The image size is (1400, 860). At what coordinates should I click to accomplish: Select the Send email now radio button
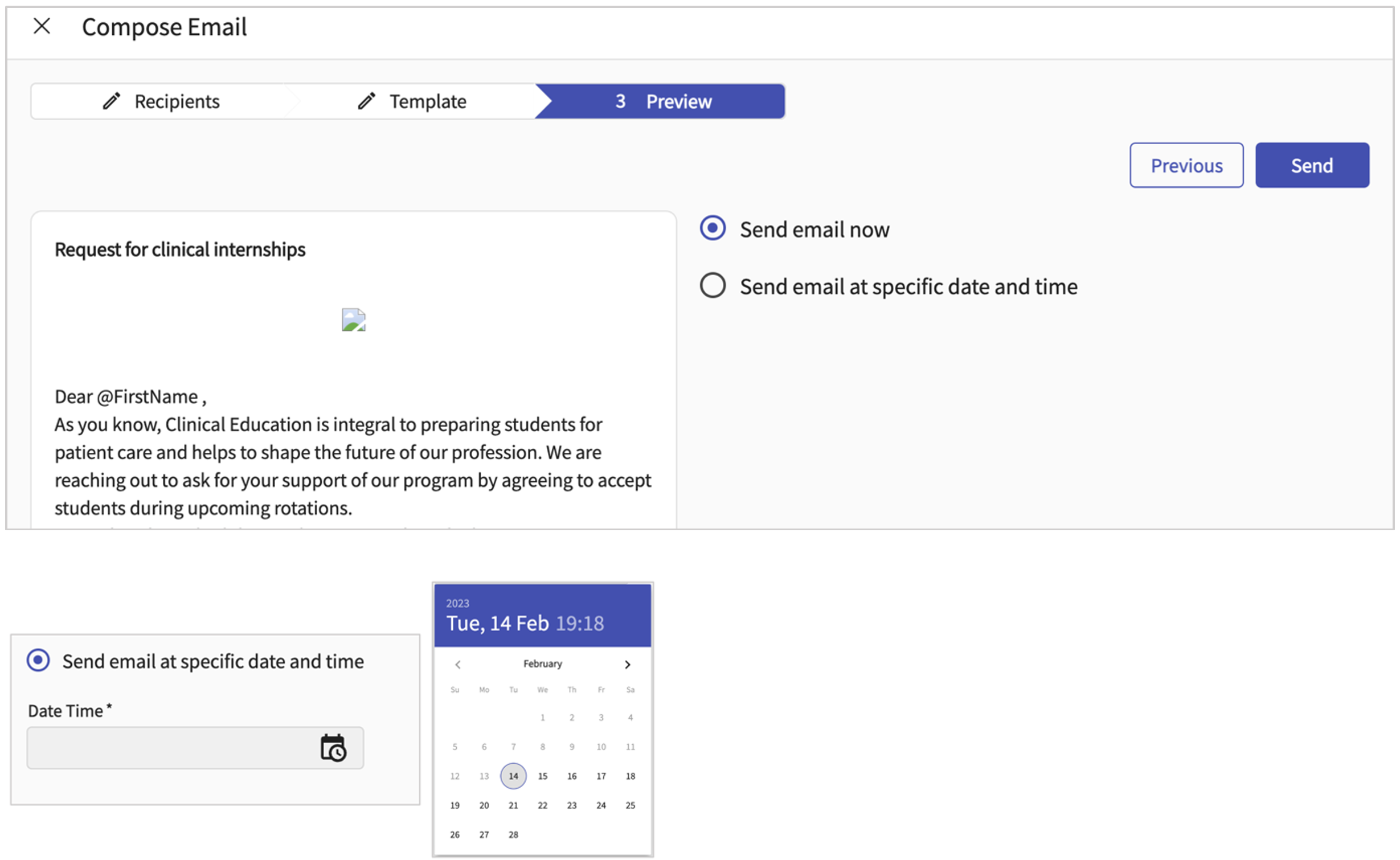tap(712, 228)
